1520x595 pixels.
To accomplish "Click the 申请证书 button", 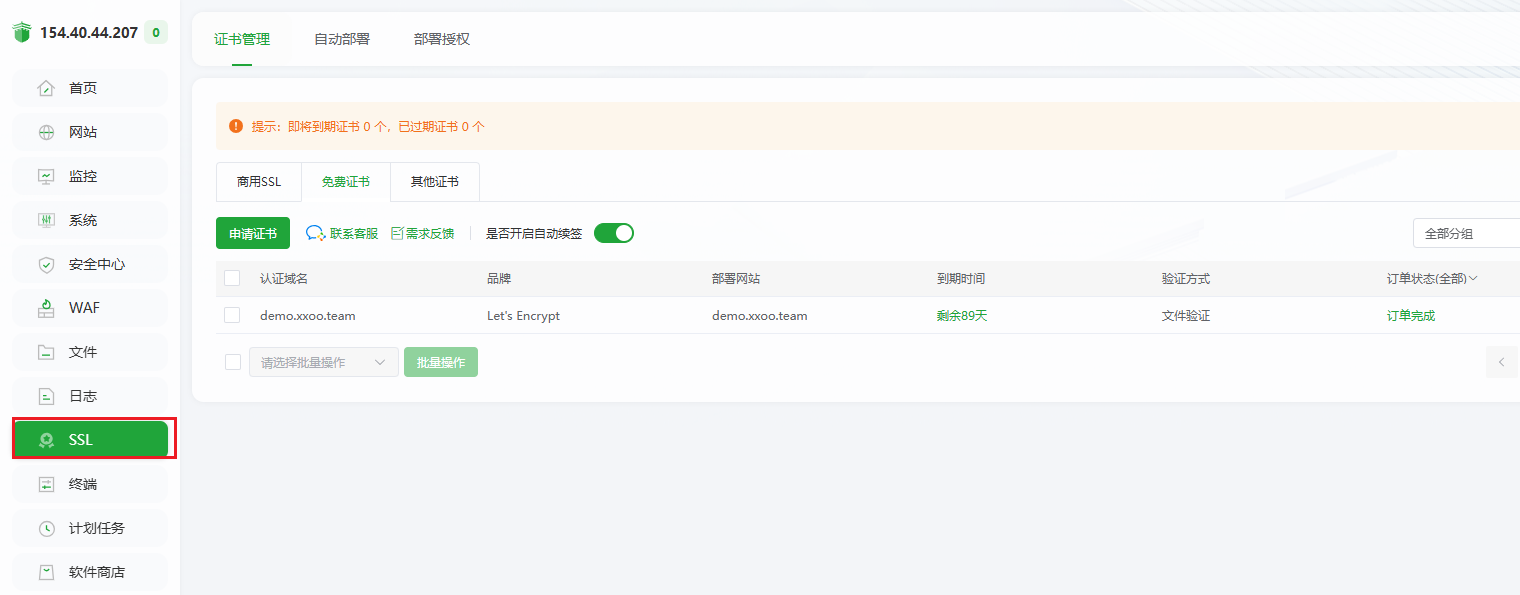I will pos(253,233).
